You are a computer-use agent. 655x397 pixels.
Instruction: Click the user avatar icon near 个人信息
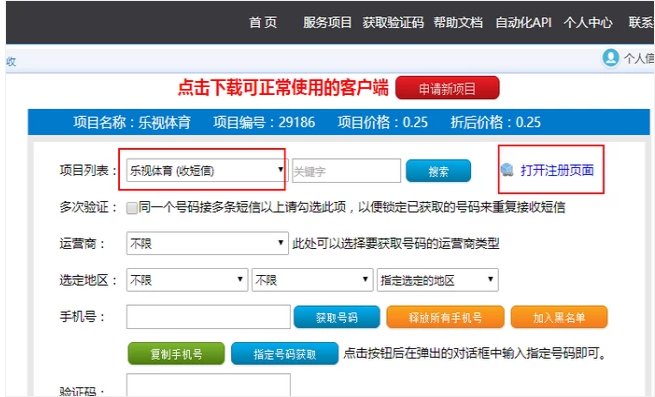click(610, 58)
